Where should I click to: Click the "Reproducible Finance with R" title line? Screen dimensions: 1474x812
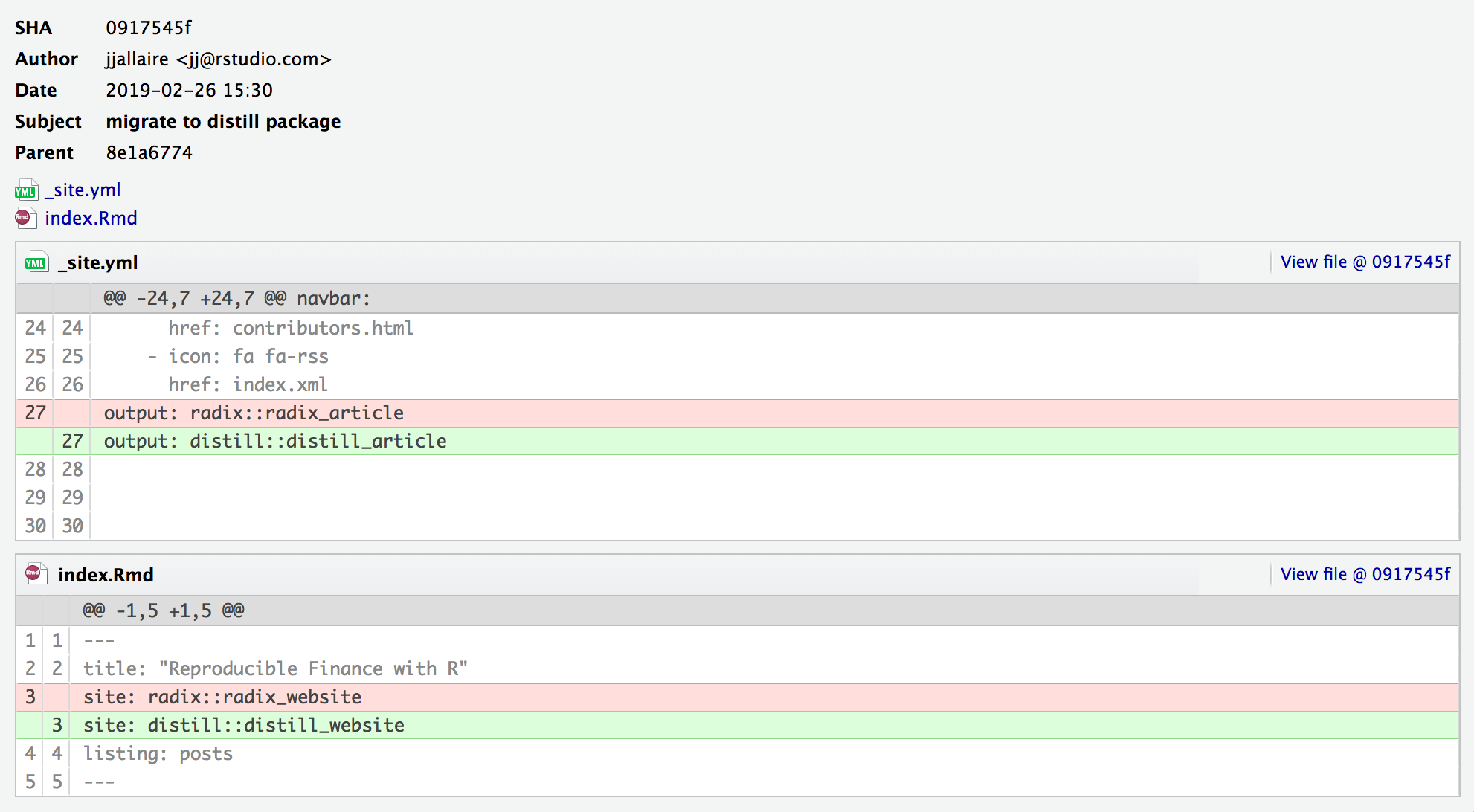pyautogui.click(x=275, y=668)
